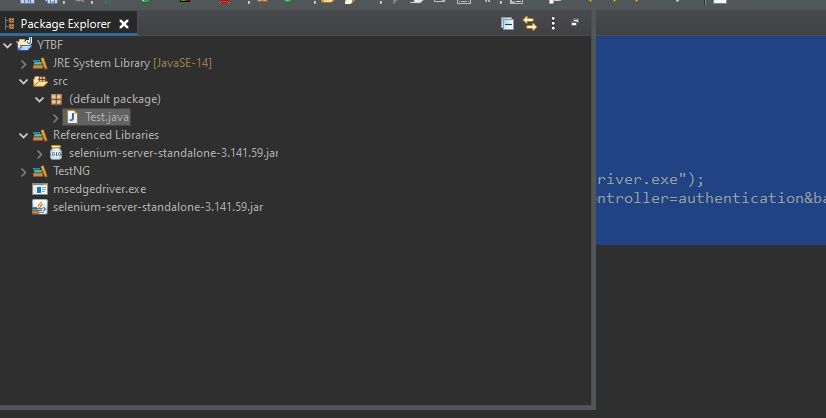Select the src folder label
Image resolution: width=826 pixels, height=418 pixels.
click(x=60, y=81)
